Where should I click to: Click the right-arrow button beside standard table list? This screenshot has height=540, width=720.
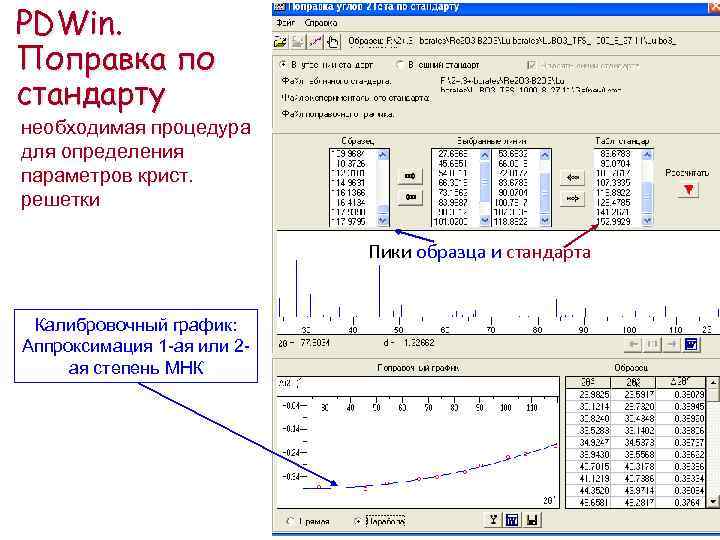[x=572, y=198]
